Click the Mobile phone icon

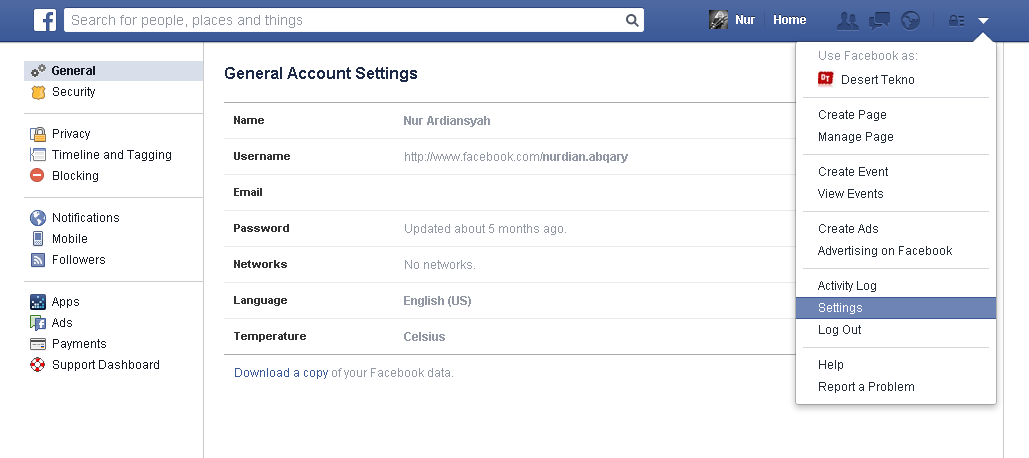(38, 238)
